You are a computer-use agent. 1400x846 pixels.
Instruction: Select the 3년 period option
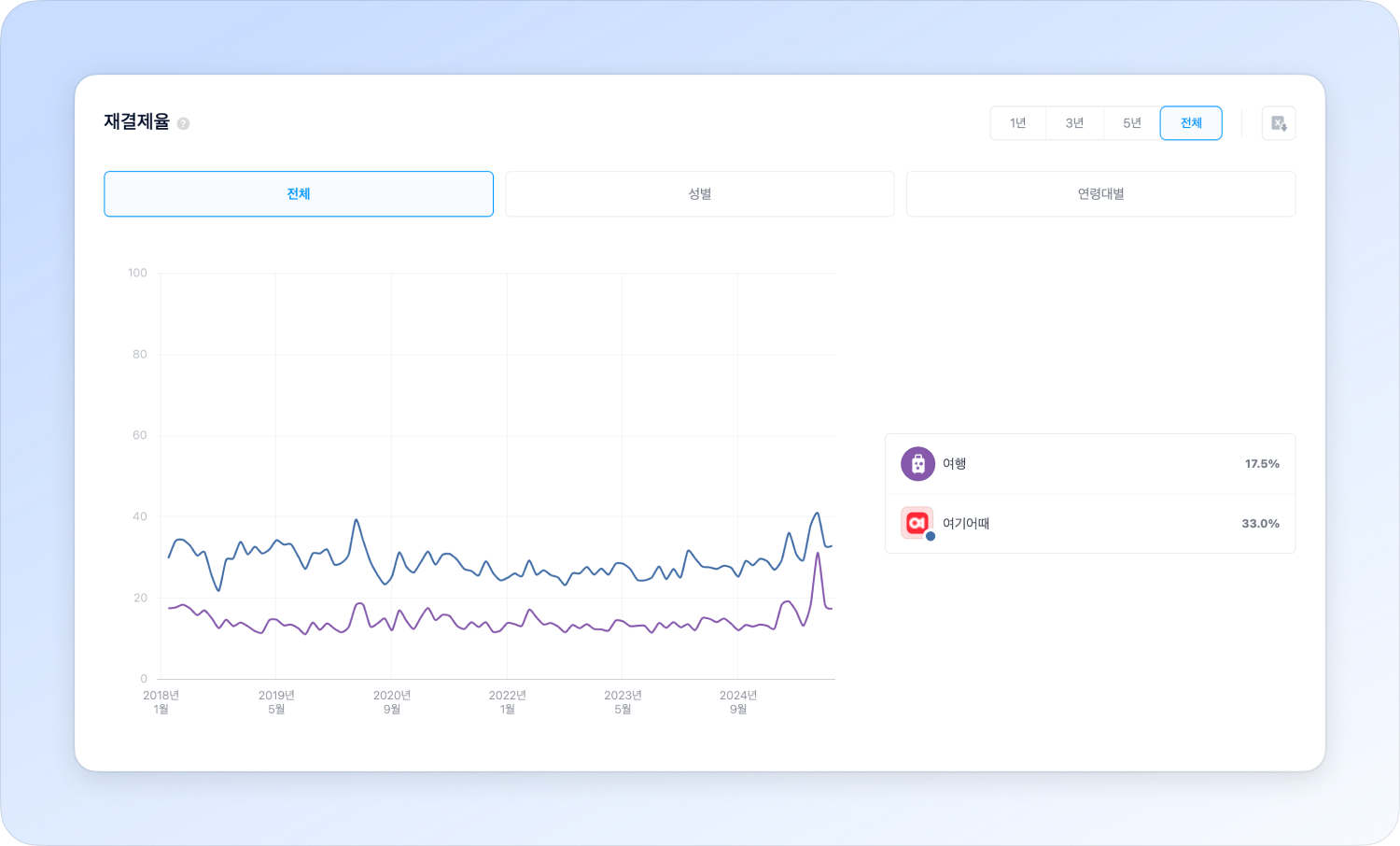[1075, 123]
